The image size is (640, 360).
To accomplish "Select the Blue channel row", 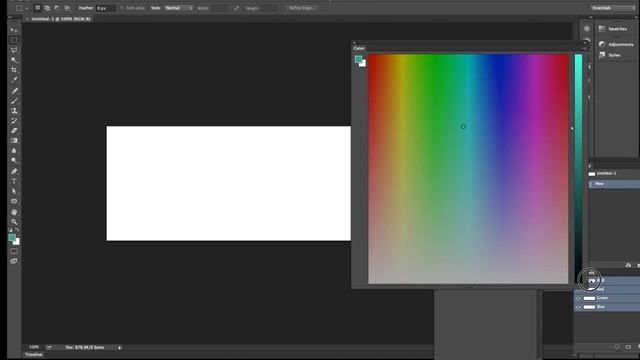I will [x=607, y=307].
